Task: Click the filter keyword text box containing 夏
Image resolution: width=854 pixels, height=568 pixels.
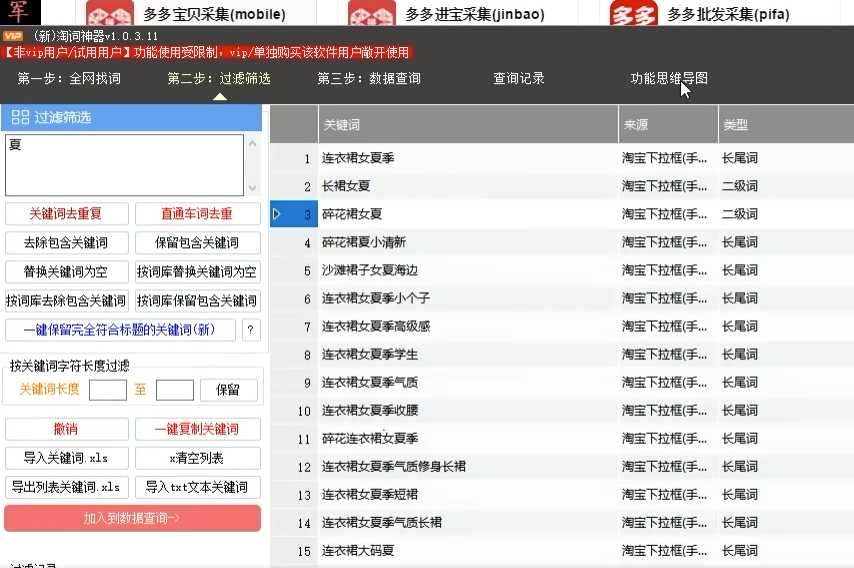Action: [x=124, y=165]
